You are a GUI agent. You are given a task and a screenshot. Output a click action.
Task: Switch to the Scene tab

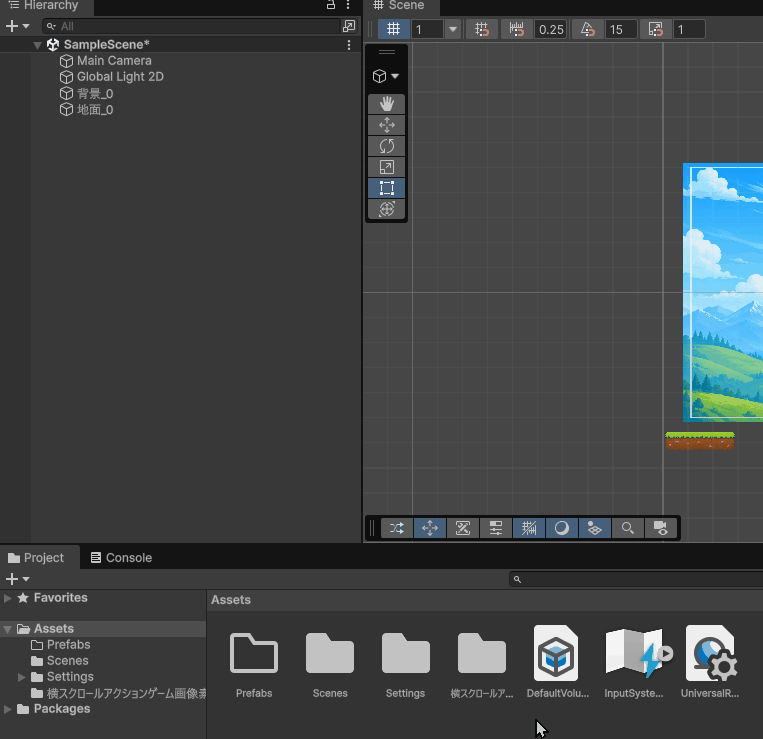(x=400, y=6)
